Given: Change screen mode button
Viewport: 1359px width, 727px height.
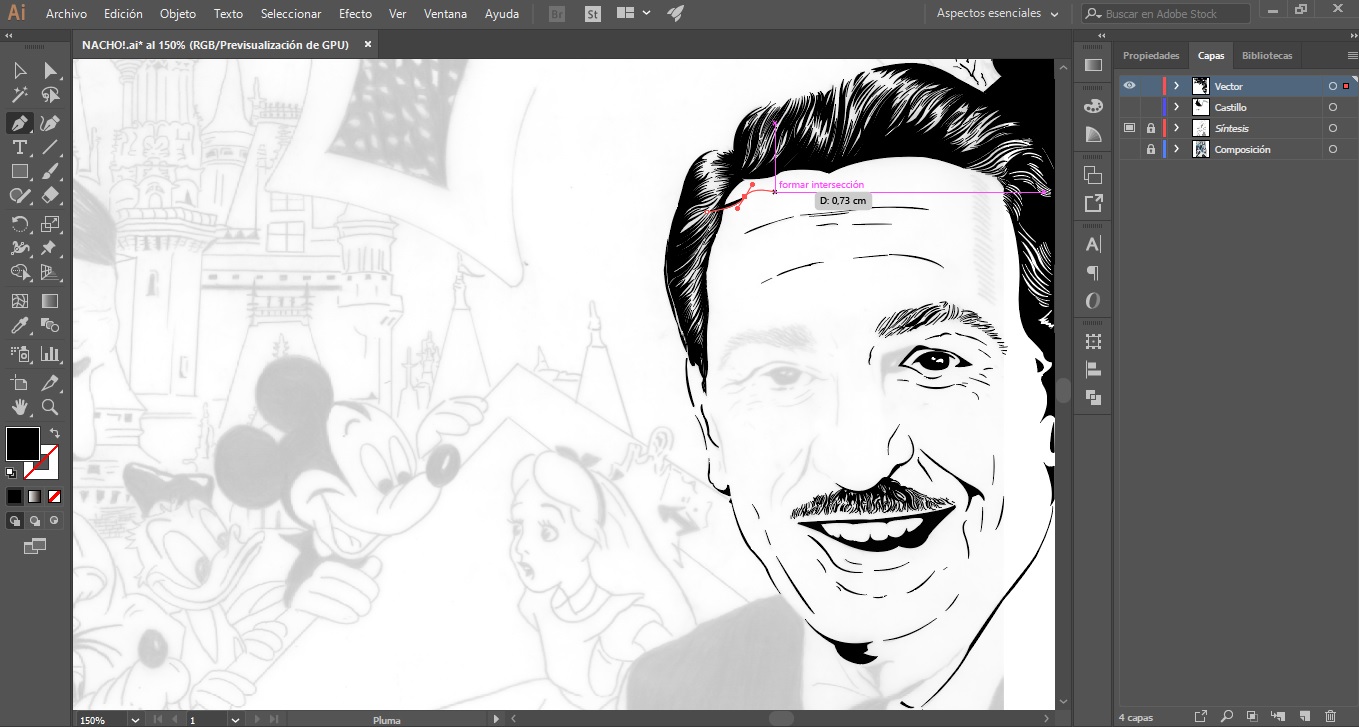Looking at the screenshot, I should point(35,546).
